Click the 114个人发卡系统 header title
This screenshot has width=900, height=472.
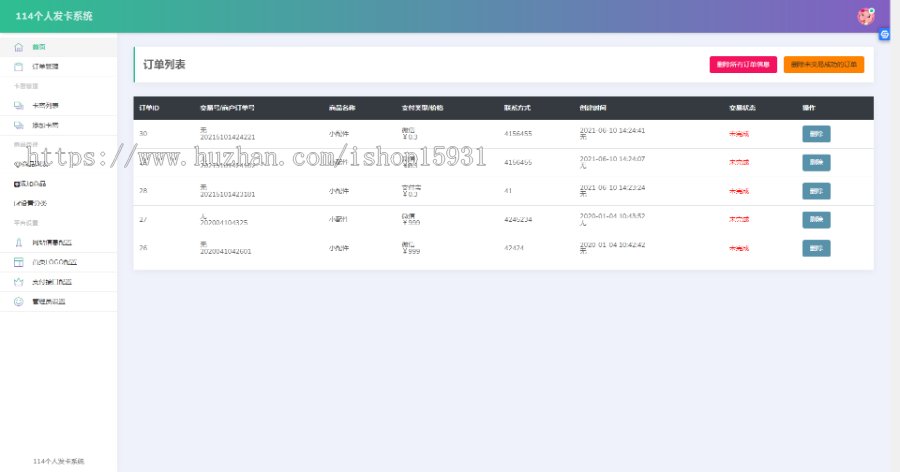tap(54, 16)
